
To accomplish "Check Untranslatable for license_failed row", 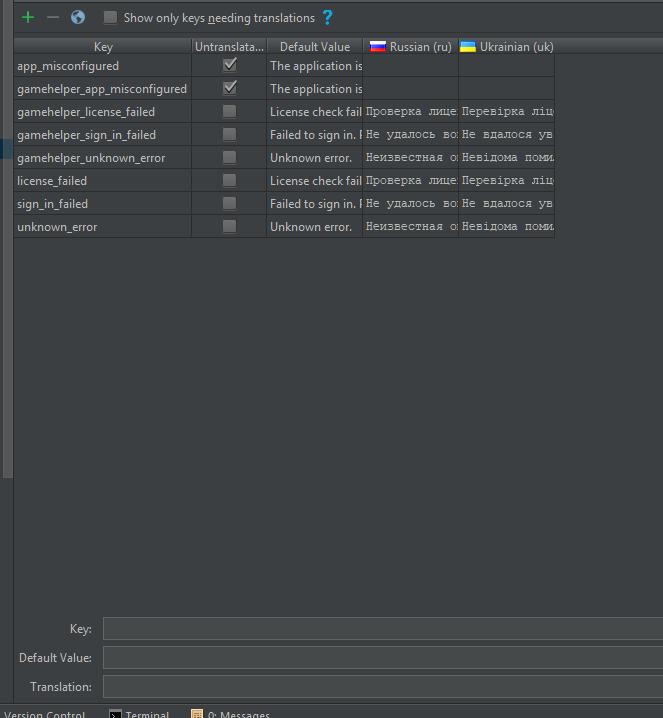I will [x=229, y=180].
